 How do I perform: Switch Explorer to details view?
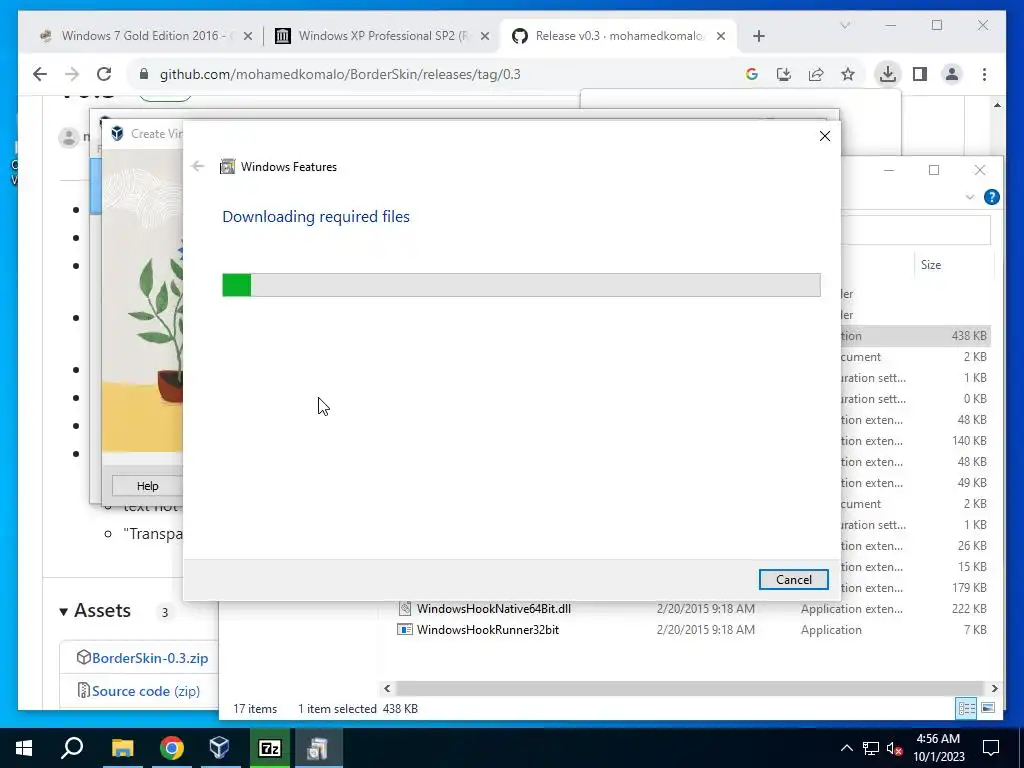click(966, 708)
